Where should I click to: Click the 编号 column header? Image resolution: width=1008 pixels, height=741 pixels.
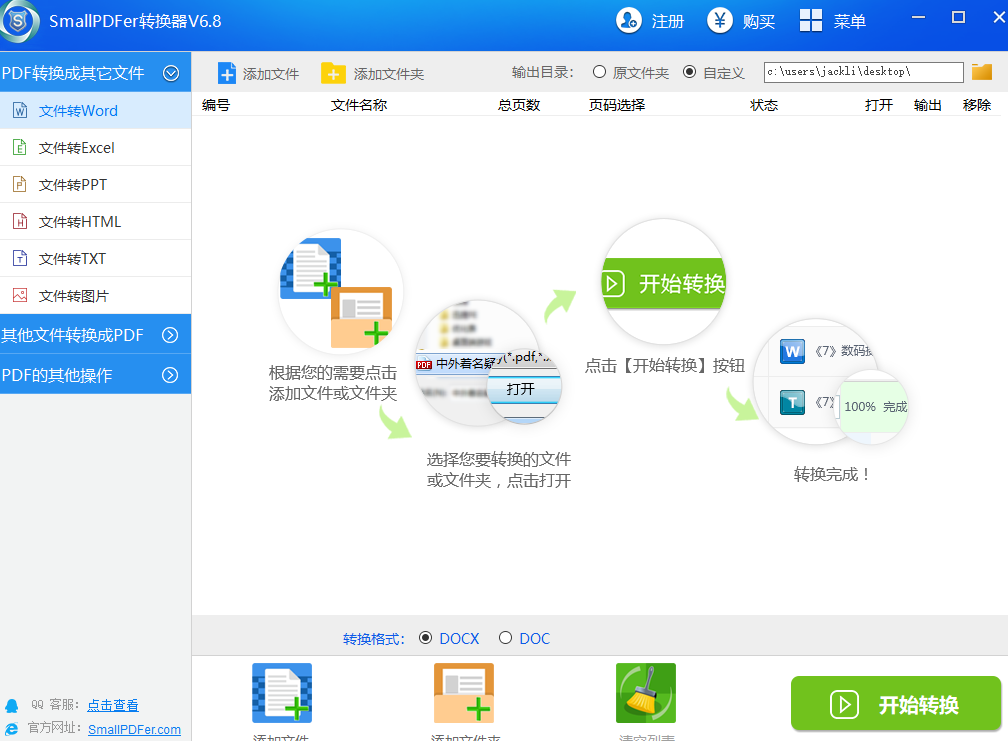(215, 105)
